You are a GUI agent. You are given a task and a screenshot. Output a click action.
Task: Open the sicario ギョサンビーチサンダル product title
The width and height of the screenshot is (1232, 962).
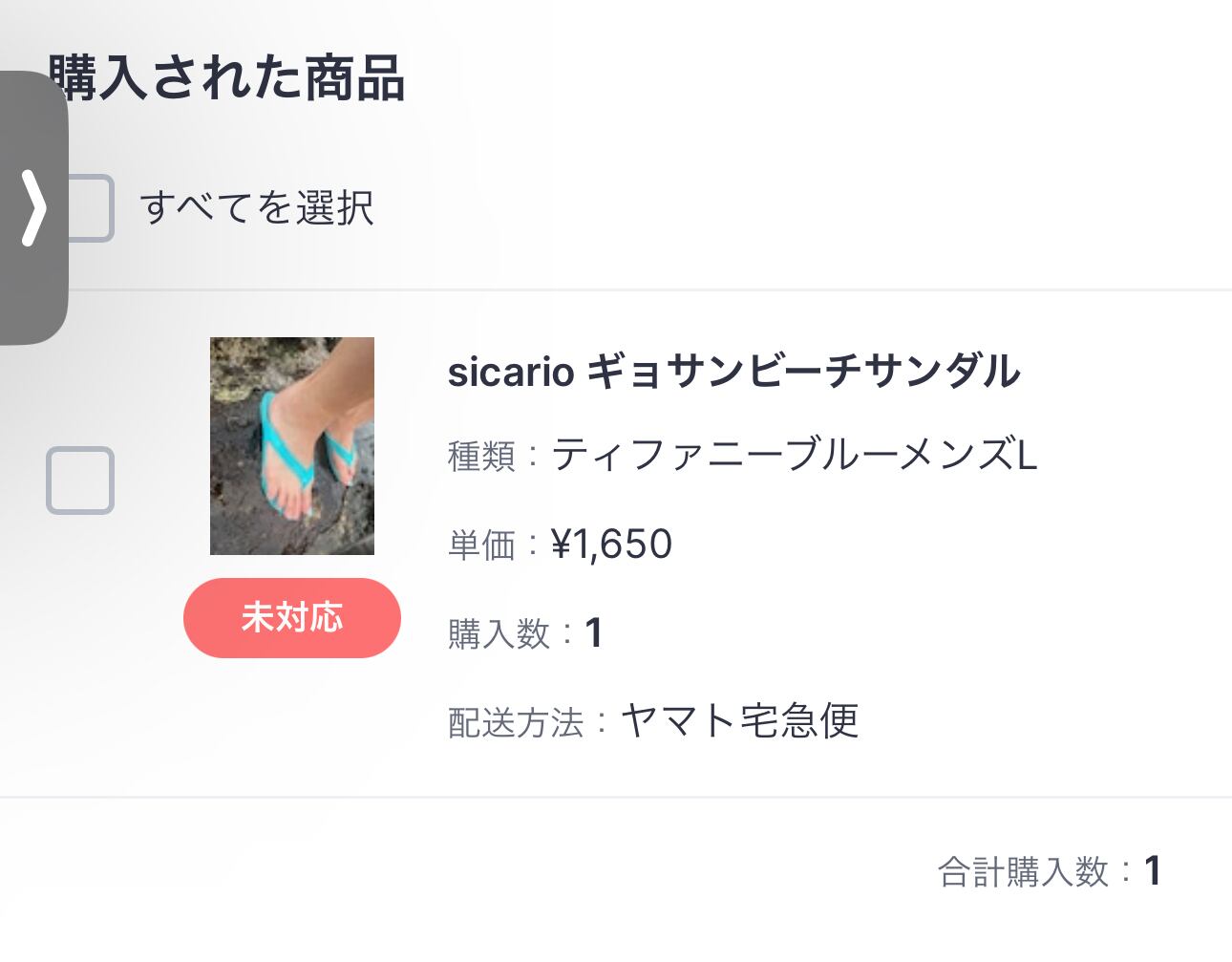[x=733, y=372]
